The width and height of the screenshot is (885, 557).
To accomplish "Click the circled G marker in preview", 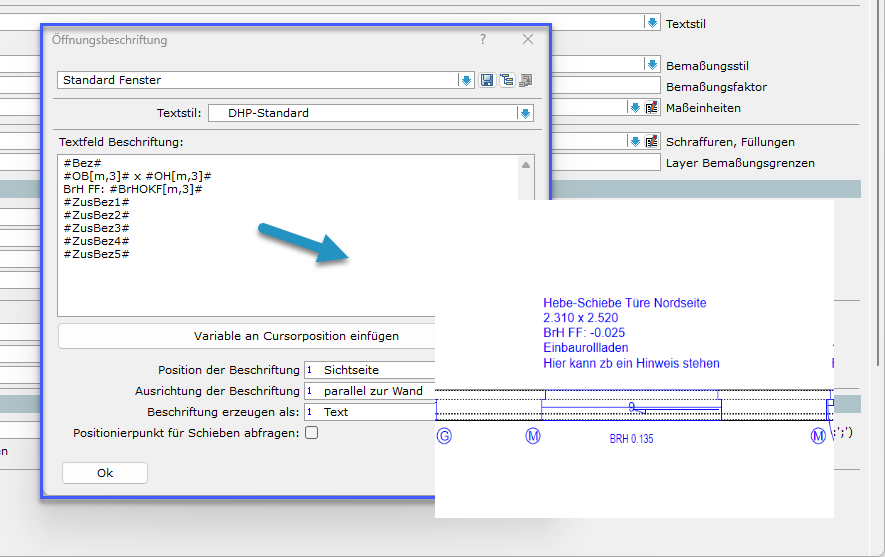I will pos(444,436).
